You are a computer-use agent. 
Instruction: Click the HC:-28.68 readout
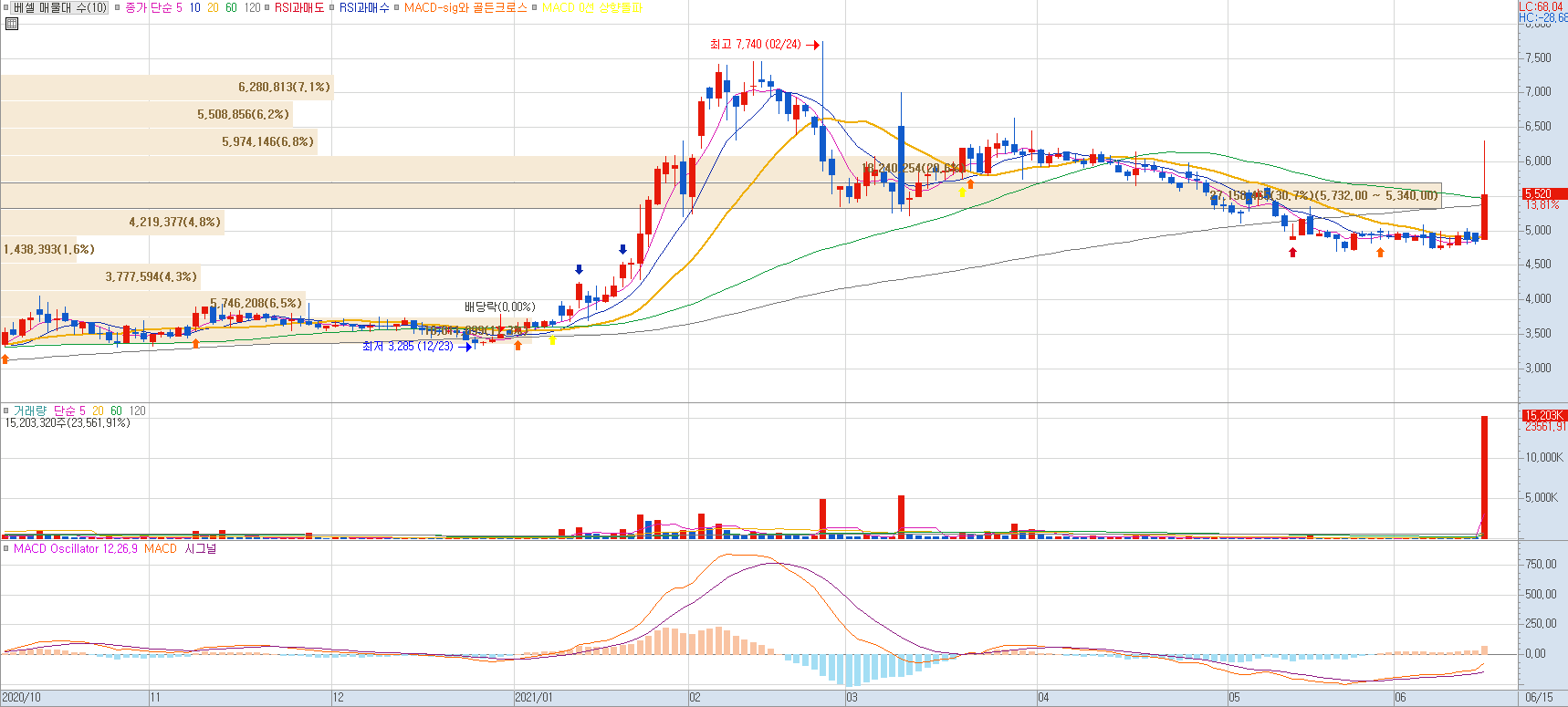click(x=1542, y=17)
